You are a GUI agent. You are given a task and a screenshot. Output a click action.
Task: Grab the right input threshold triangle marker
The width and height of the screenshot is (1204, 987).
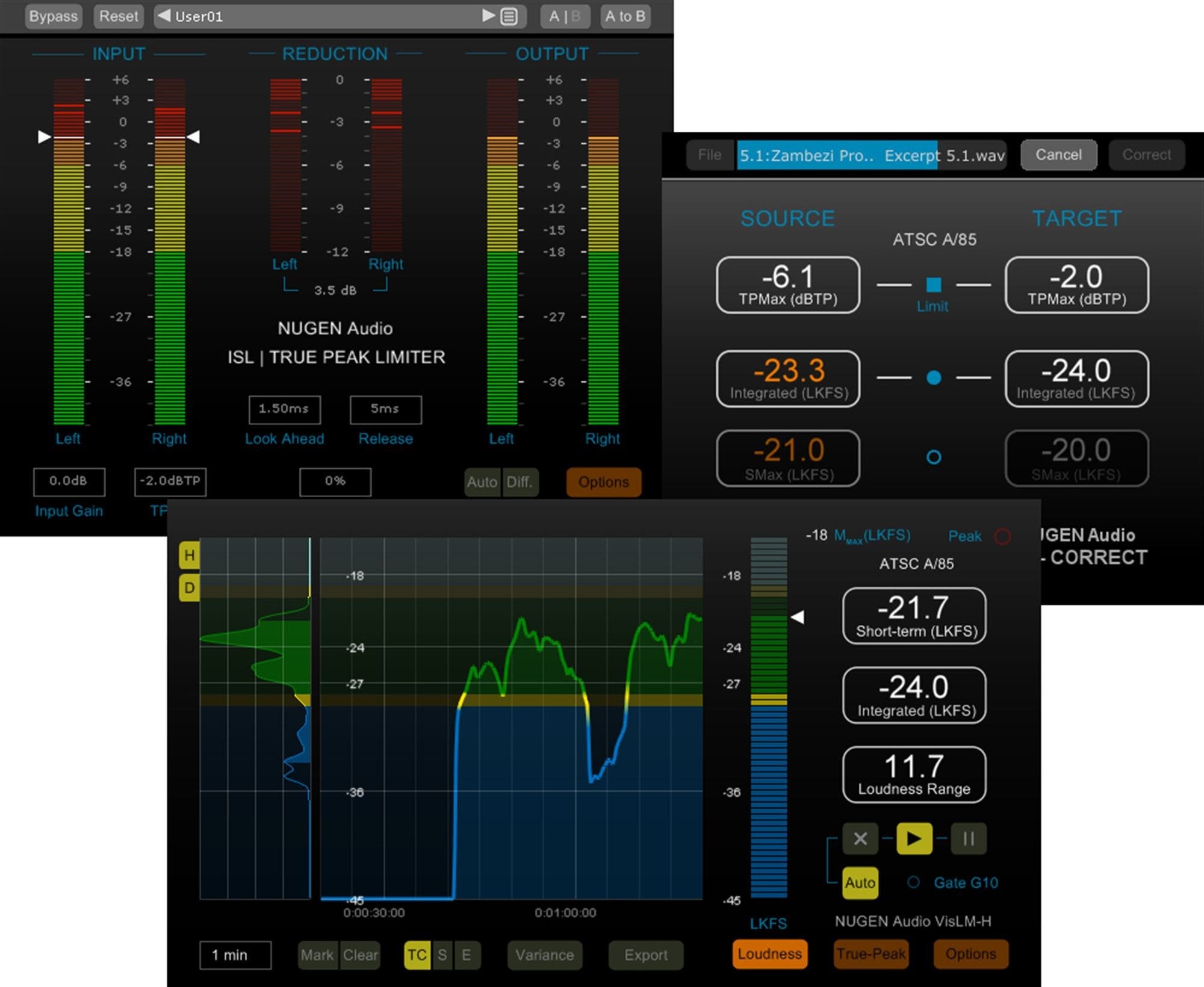click(193, 137)
